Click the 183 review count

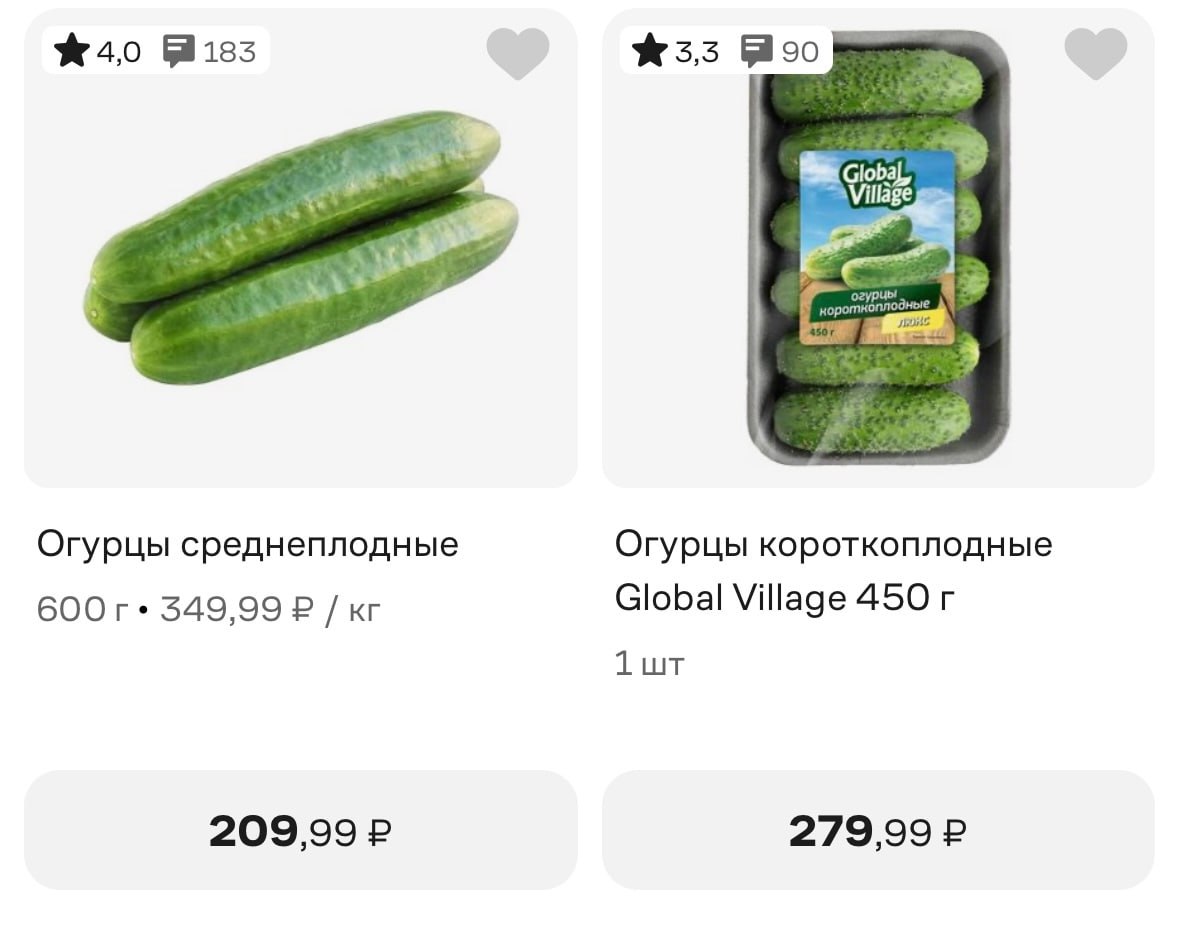(x=229, y=52)
